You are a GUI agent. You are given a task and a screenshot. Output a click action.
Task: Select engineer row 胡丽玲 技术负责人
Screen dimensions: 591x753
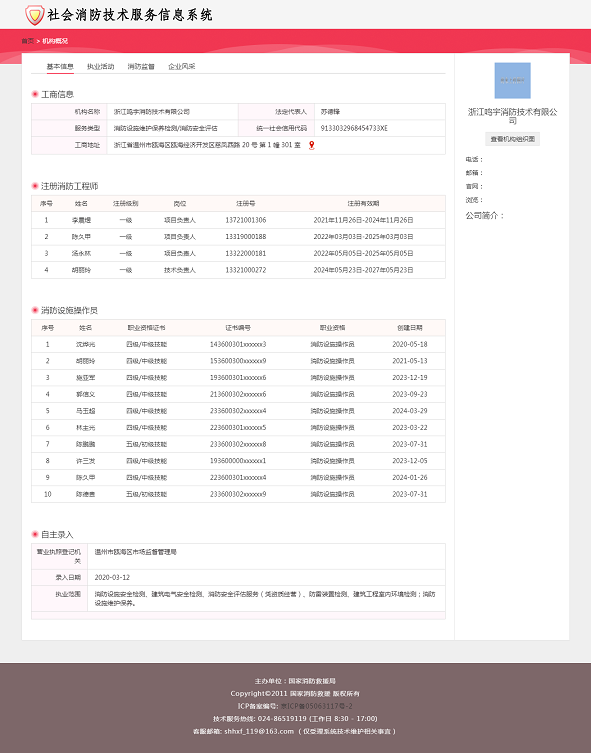[x=238, y=270]
